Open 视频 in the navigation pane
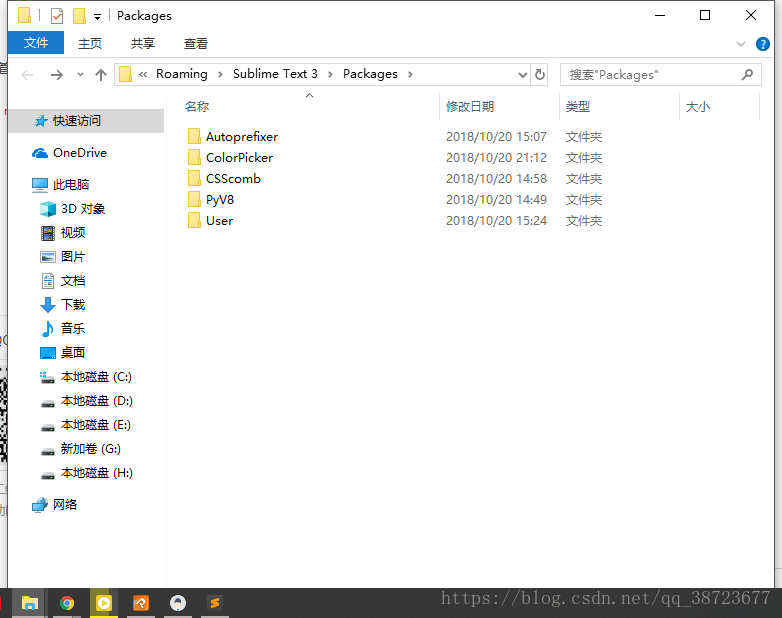 (x=73, y=232)
